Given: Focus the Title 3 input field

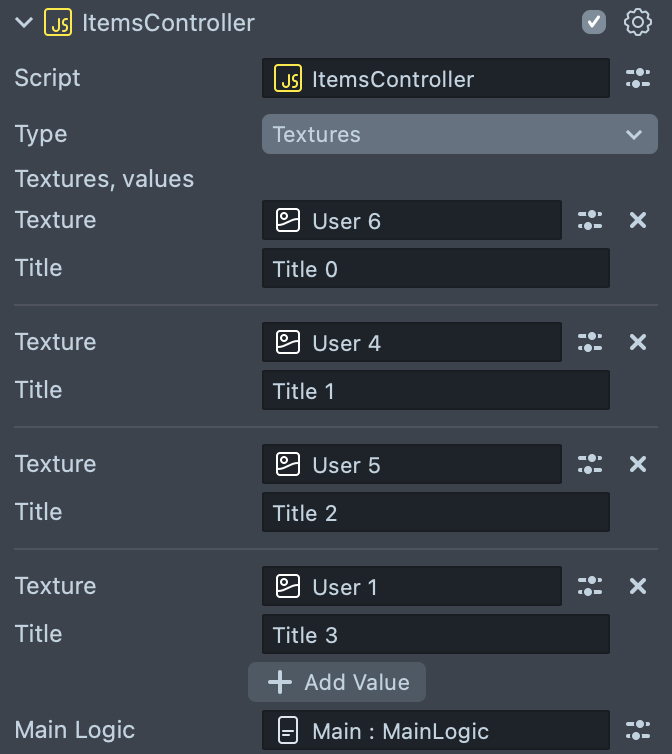Looking at the screenshot, I should (435, 635).
